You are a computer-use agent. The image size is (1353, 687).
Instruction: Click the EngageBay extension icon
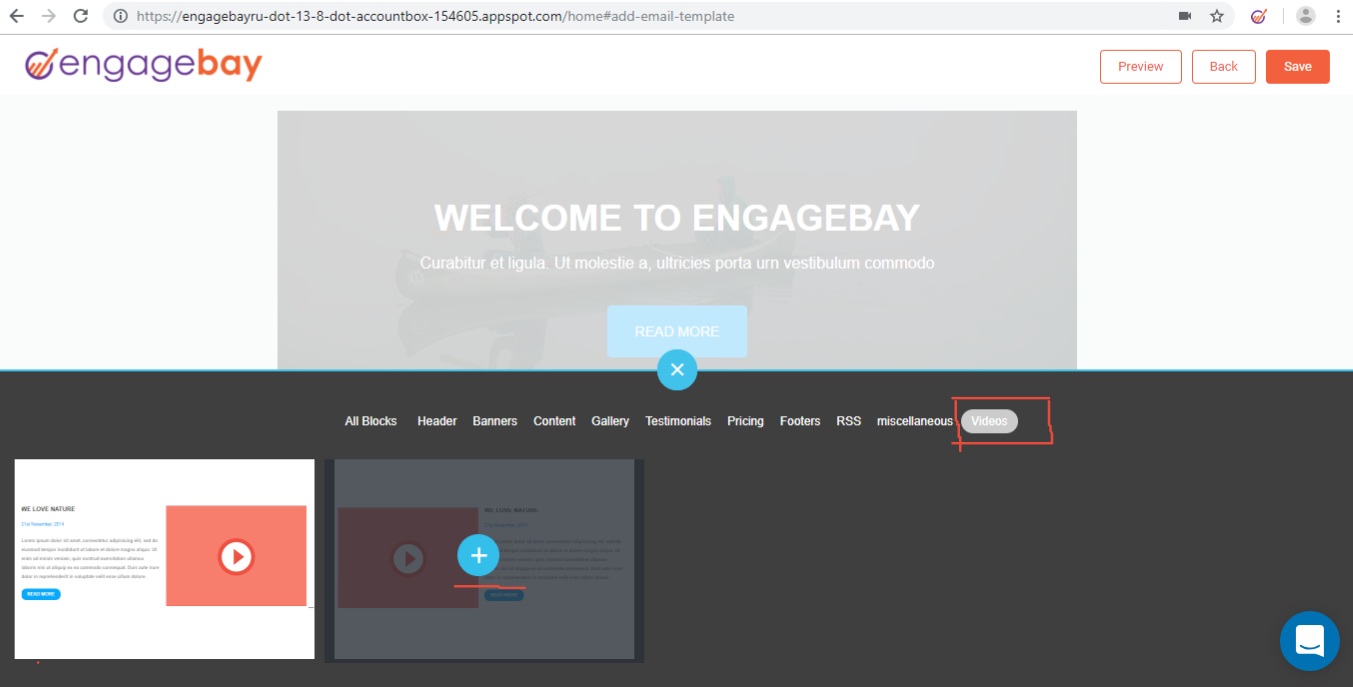click(1259, 16)
